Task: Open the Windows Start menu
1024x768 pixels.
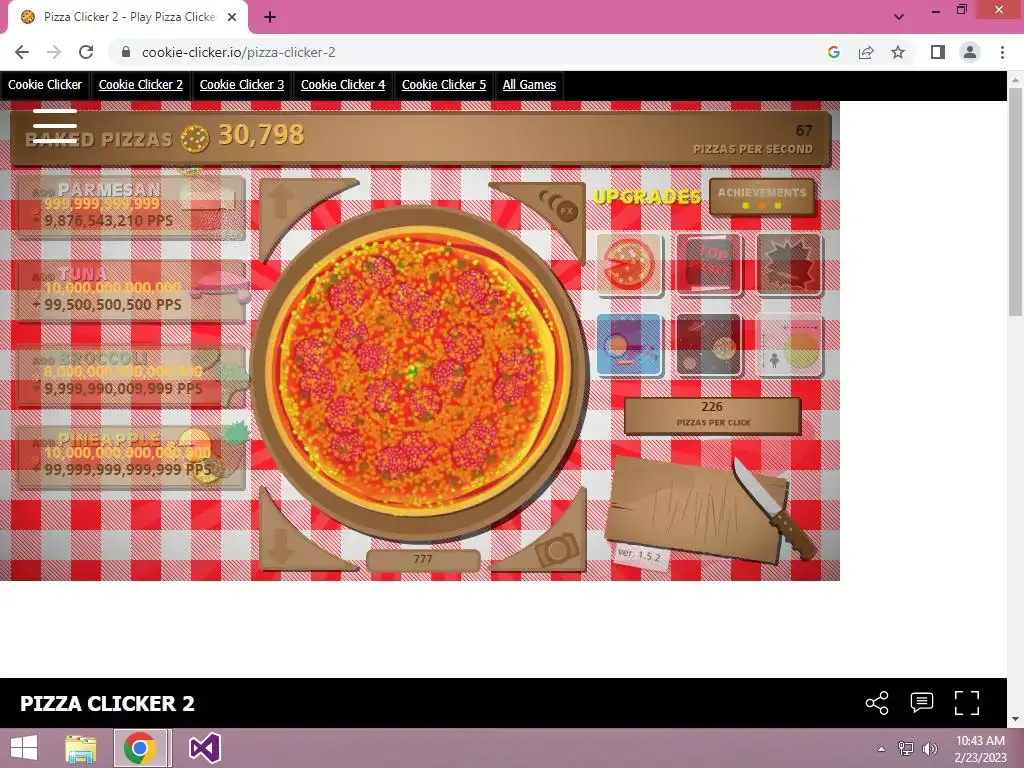Action: [24, 748]
